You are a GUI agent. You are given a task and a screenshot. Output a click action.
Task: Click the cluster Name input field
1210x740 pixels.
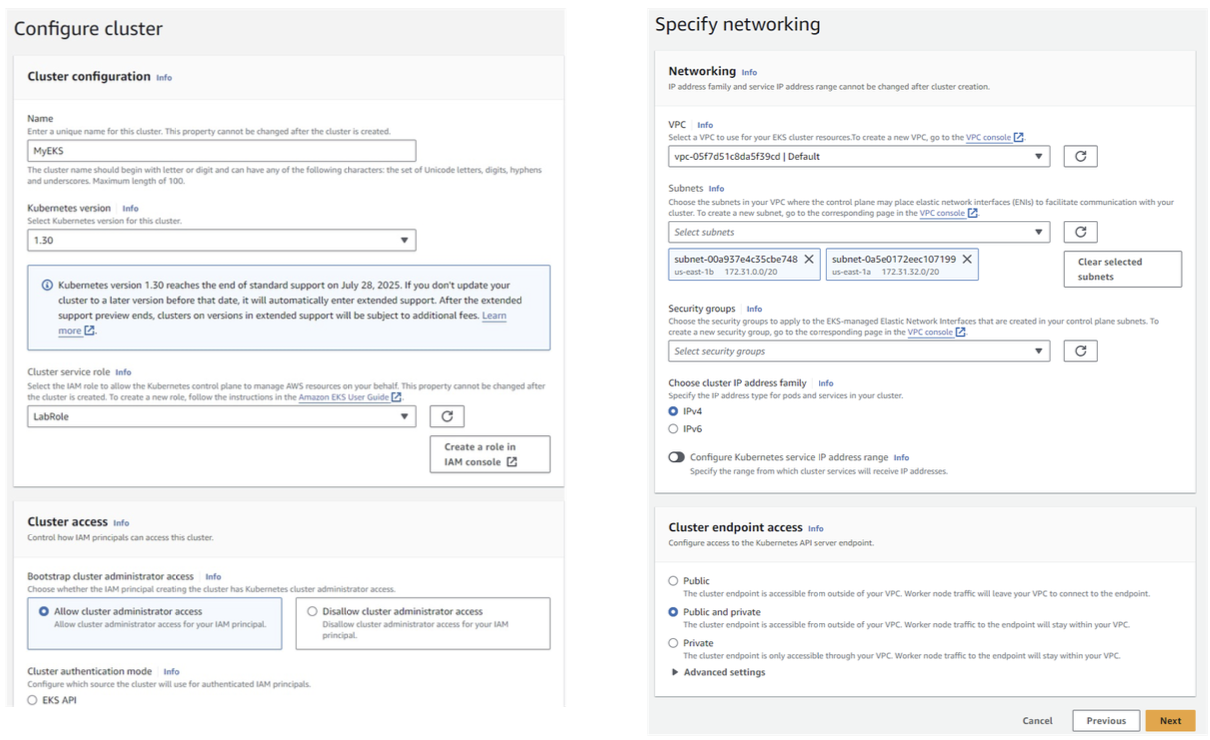(x=221, y=150)
